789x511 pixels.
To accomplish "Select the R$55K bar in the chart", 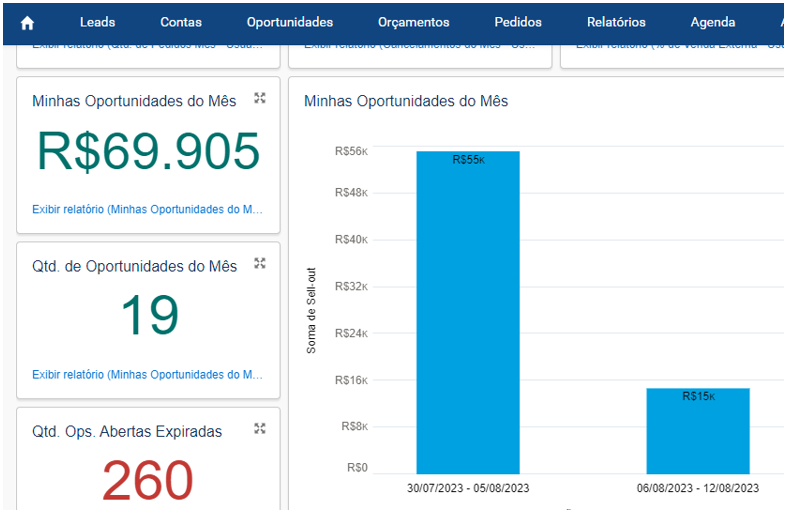I will (x=468, y=312).
